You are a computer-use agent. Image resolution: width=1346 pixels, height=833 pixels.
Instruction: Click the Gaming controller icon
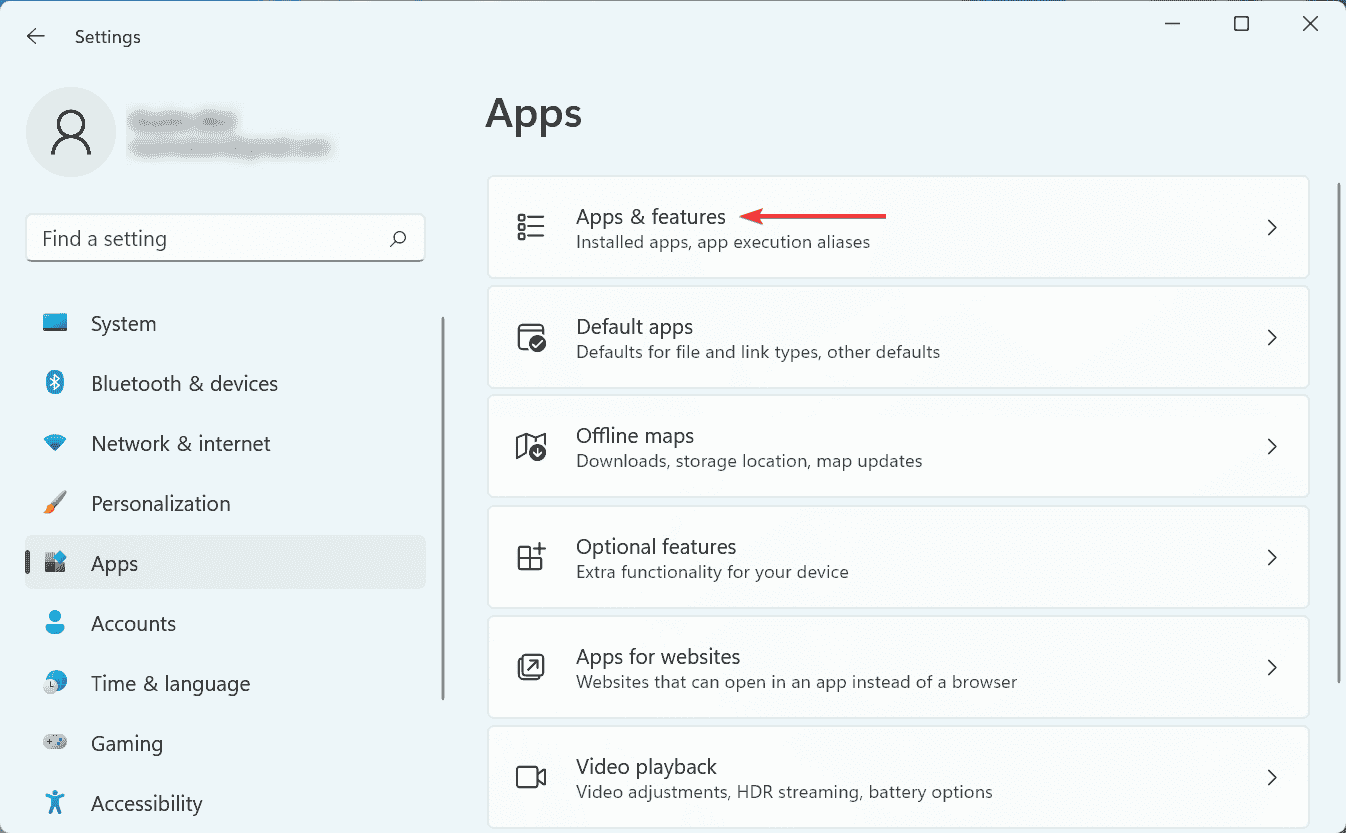point(55,742)
